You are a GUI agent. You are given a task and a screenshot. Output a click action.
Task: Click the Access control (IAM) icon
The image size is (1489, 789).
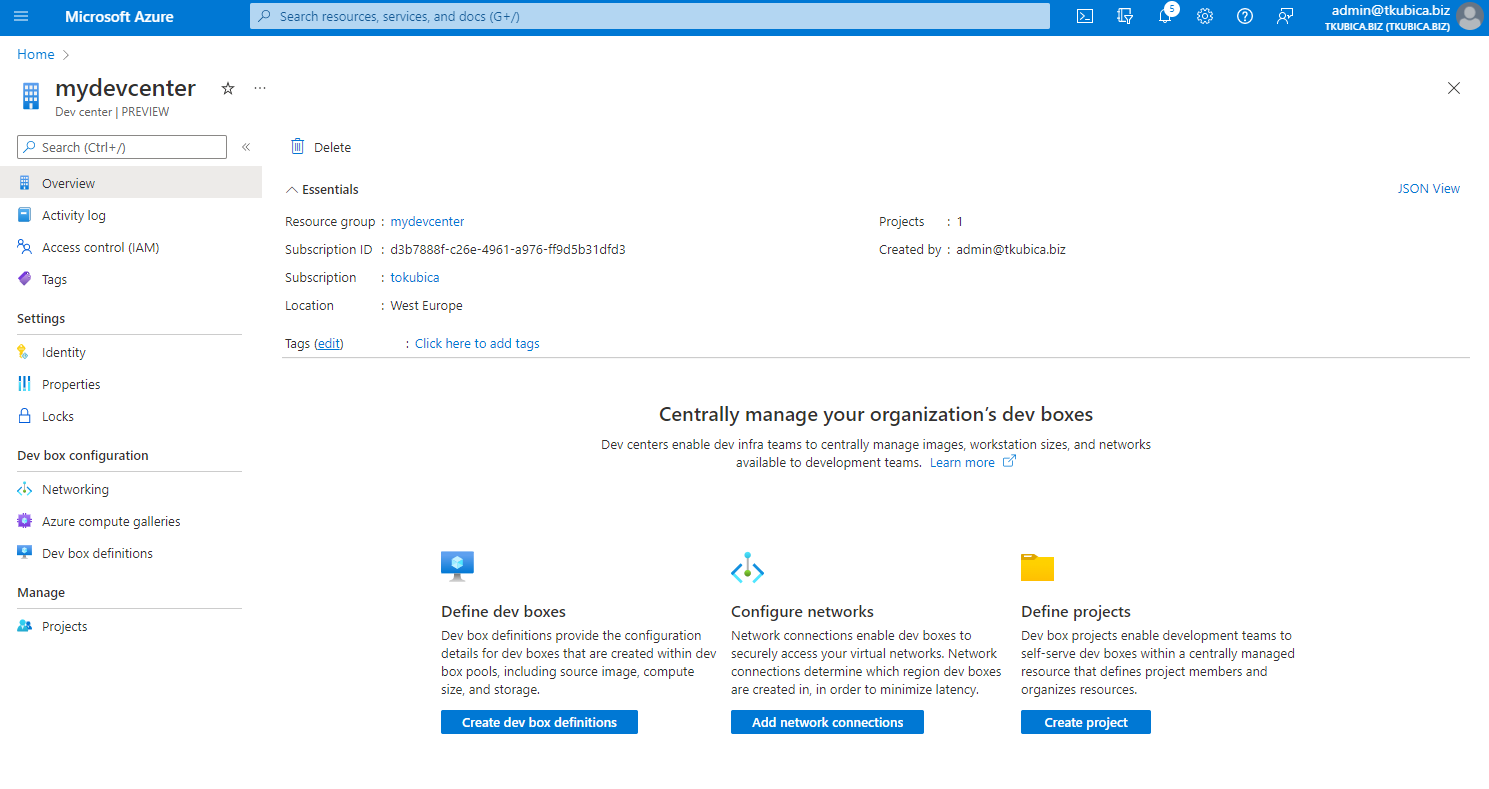[x=25, y=247]
